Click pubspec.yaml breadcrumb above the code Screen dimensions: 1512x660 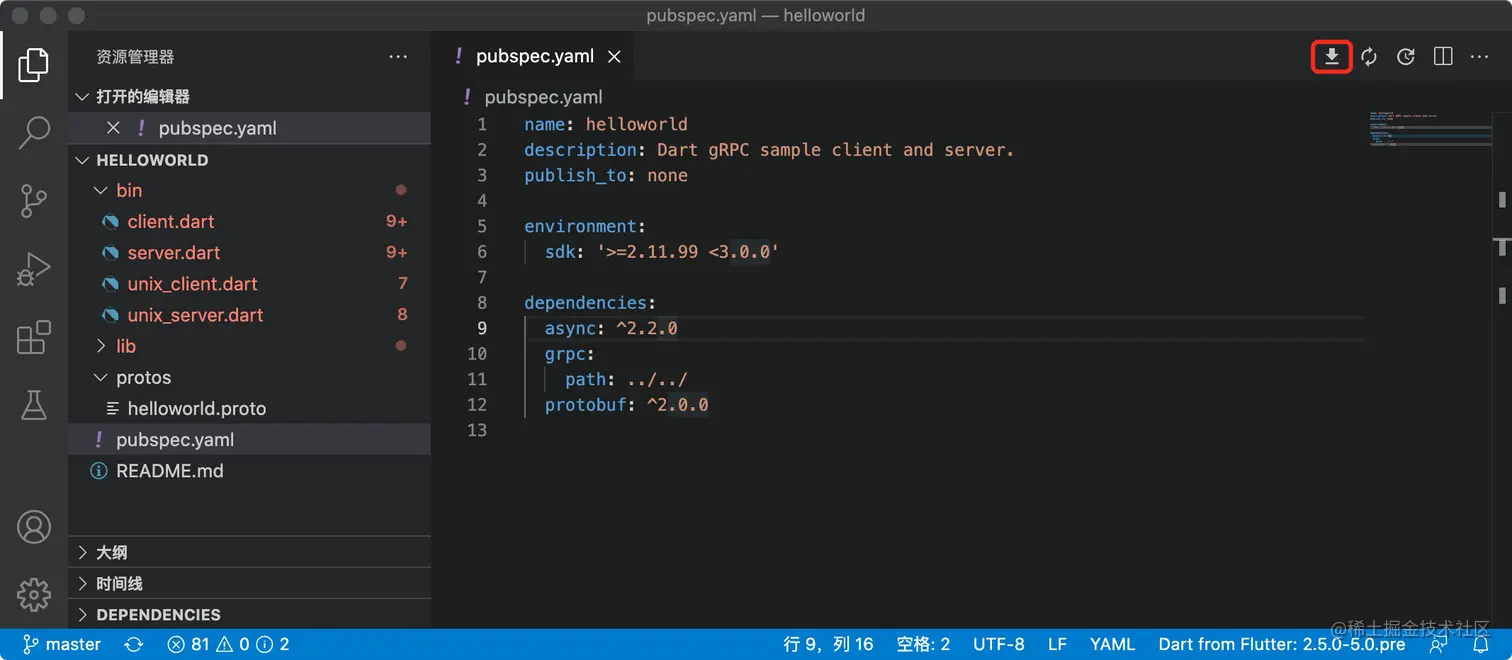click(543, 97)
